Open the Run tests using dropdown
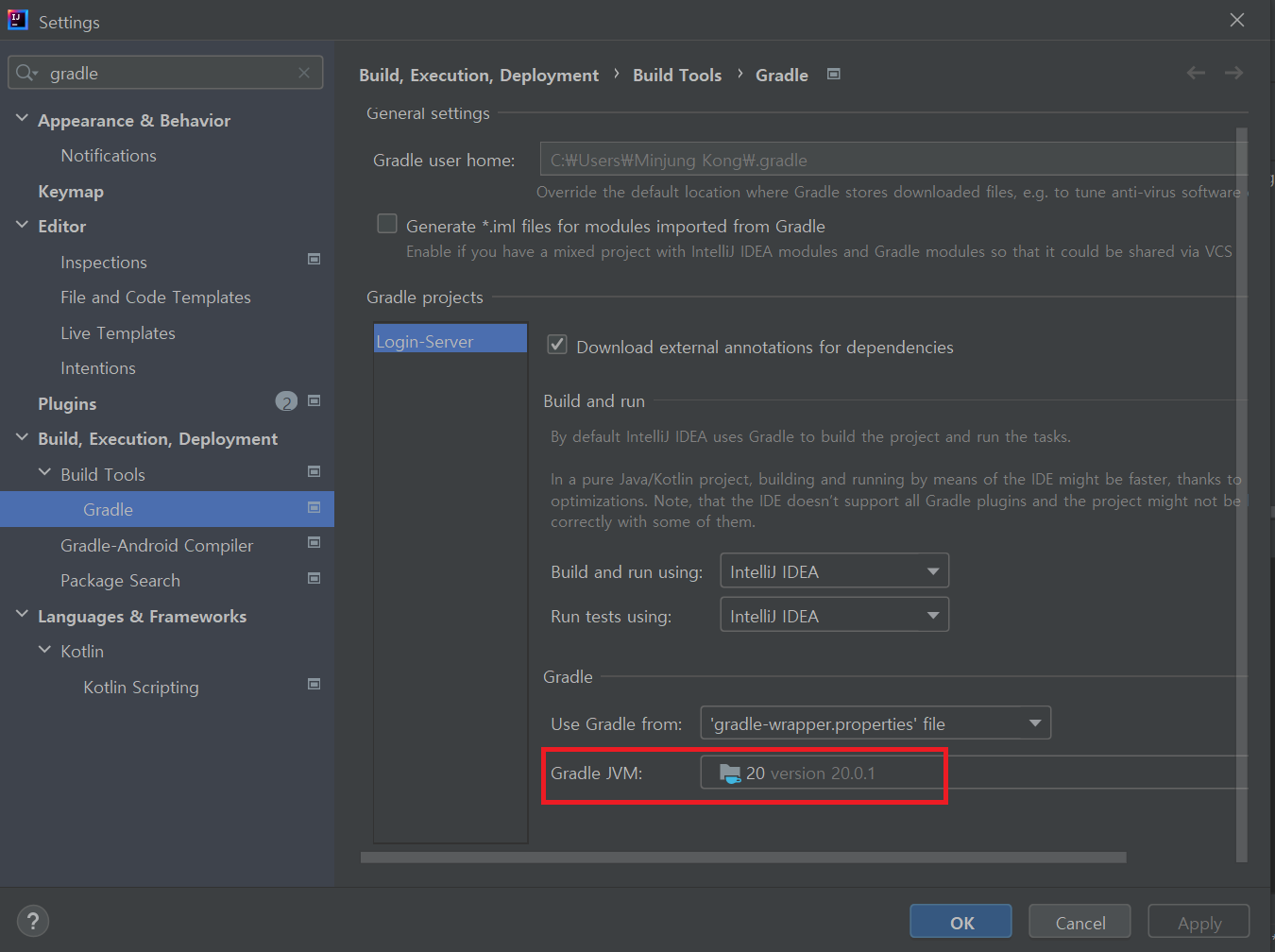 point(834,615)
